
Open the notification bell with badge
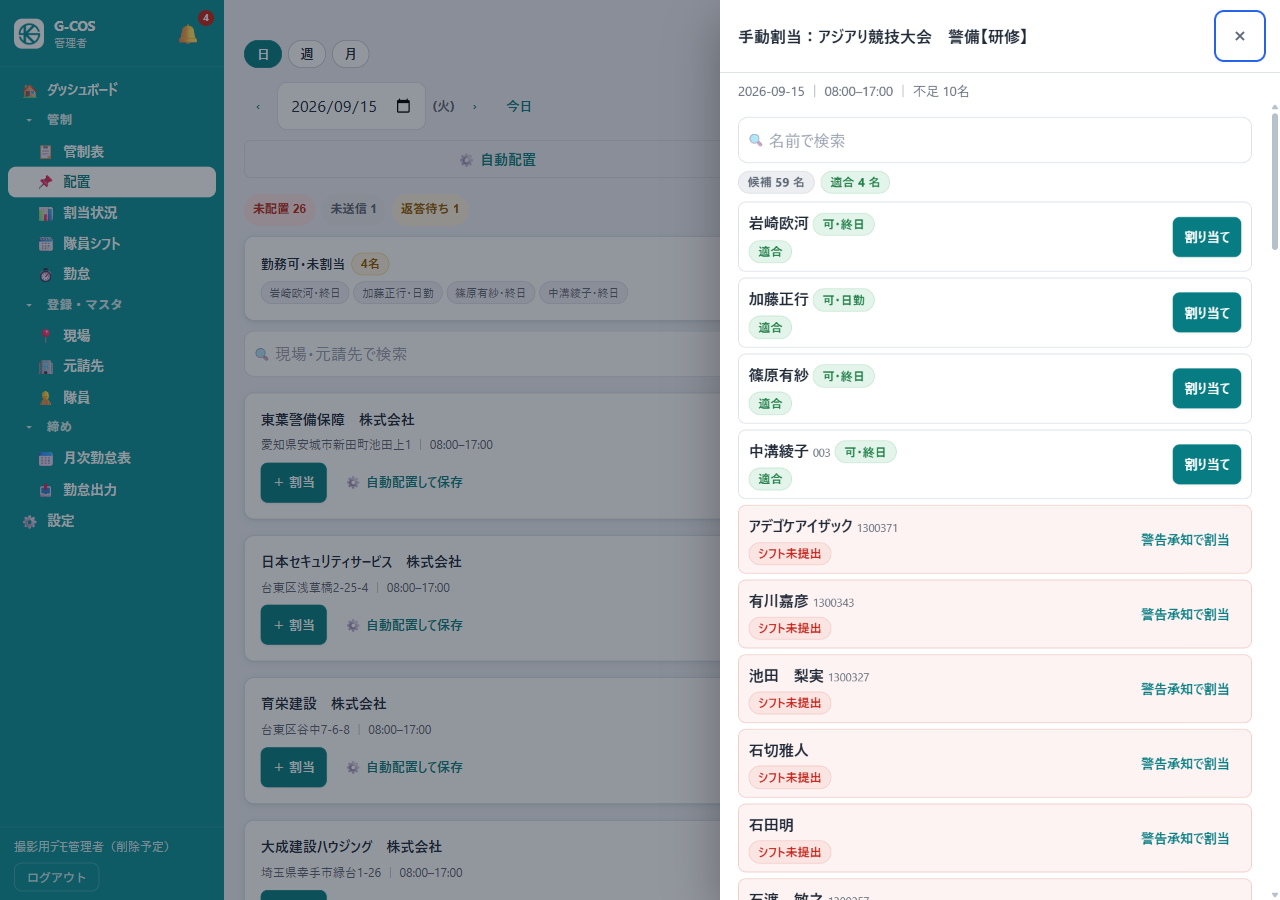188,34
